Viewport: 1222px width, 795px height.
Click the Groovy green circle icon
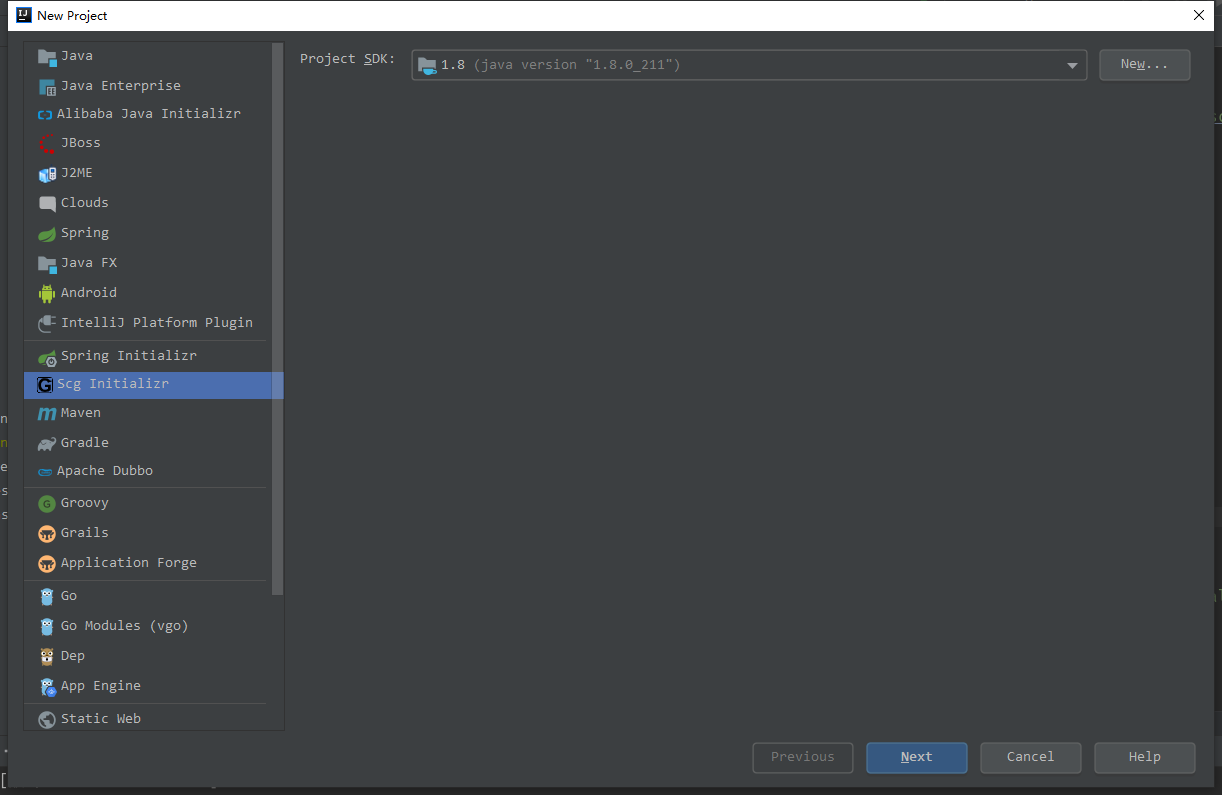[x=47, y=503]
